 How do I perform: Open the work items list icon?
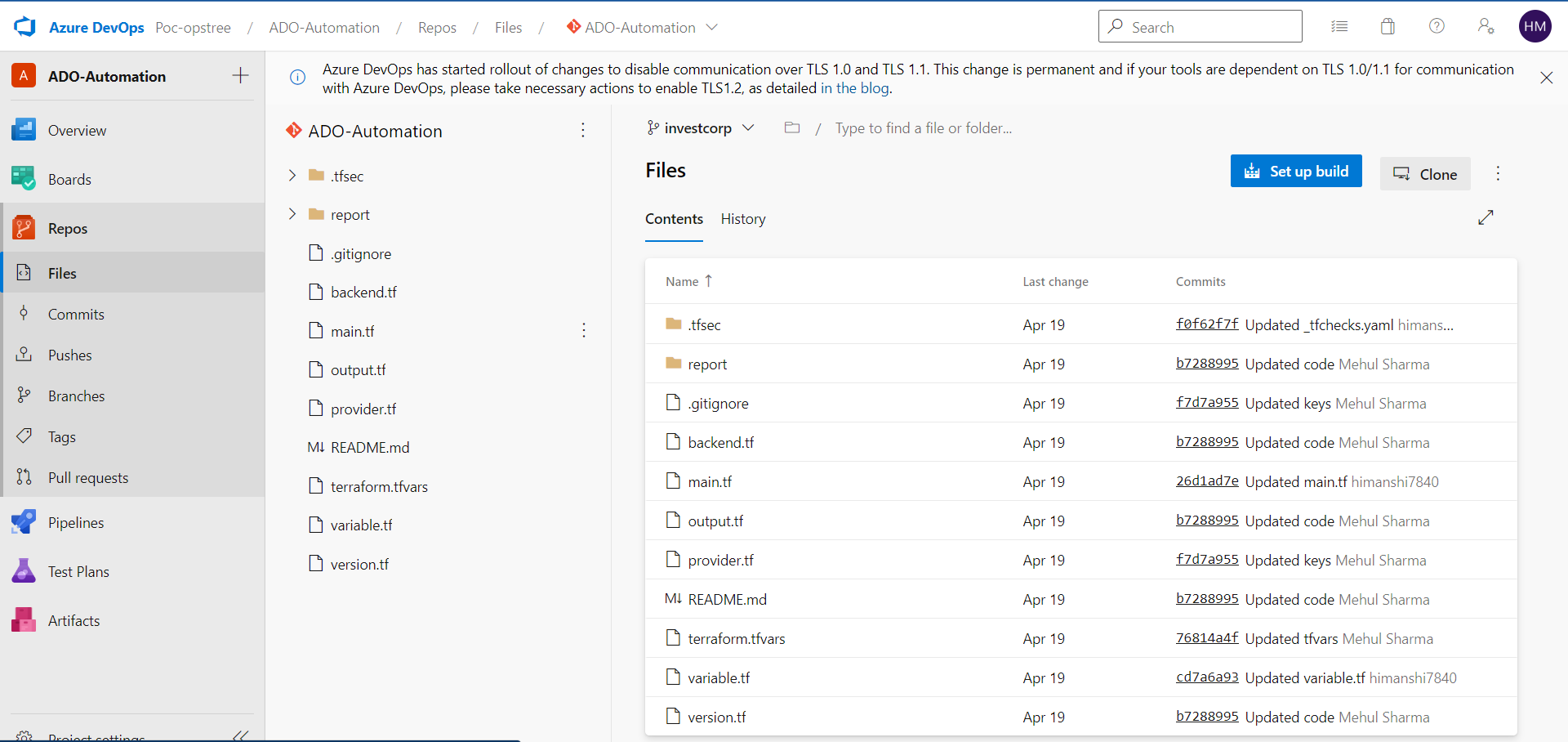point(1339,27)
